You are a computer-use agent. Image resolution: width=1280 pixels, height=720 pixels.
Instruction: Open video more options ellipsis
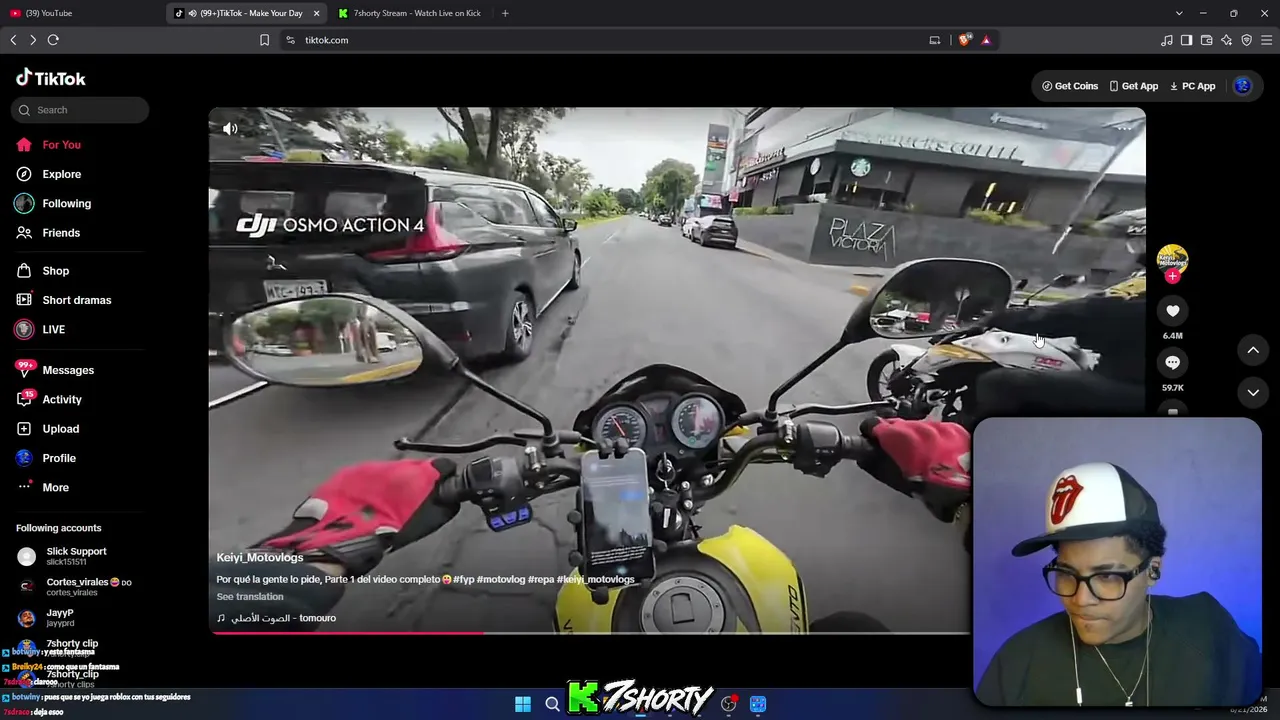tap(1124, 127)
